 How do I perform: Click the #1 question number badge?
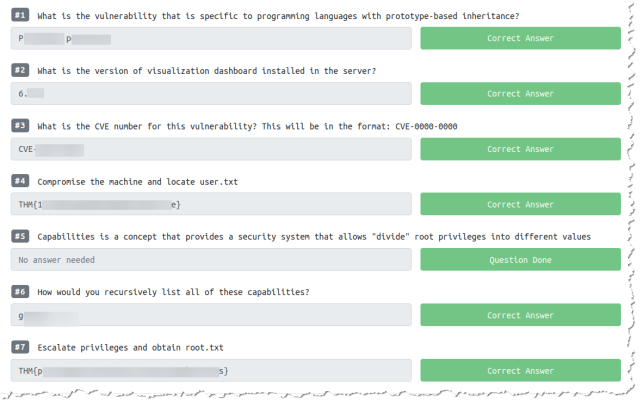[21, 16]
